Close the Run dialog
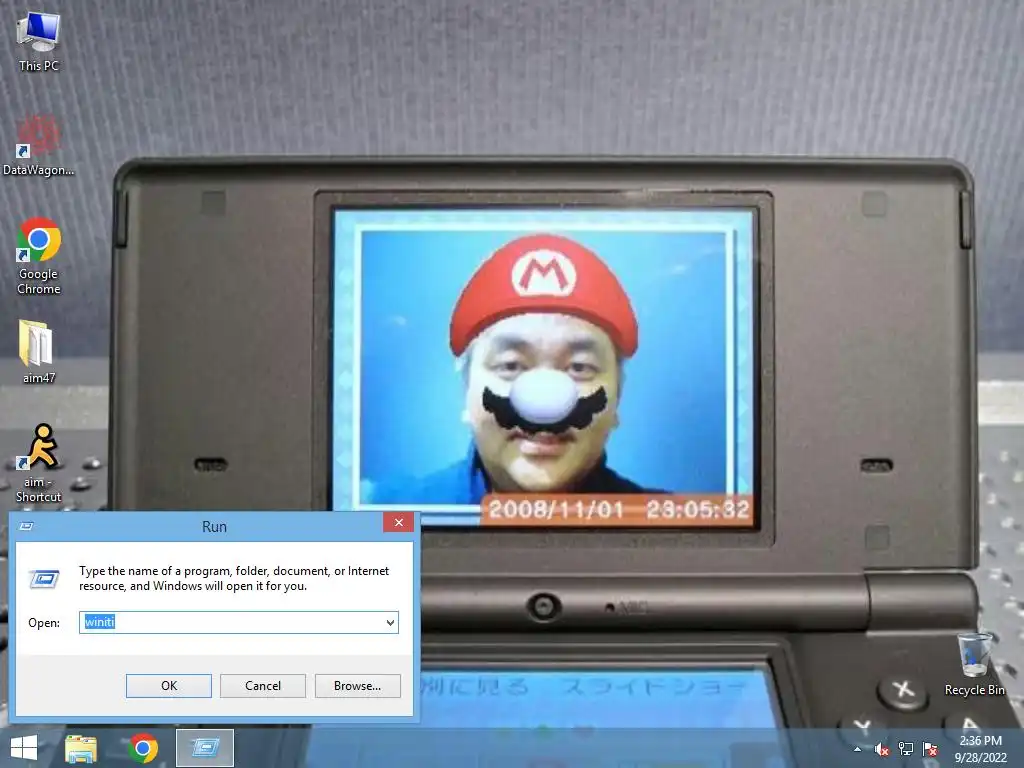Viewport: 1024px width, 768px height. pos(398,522)
